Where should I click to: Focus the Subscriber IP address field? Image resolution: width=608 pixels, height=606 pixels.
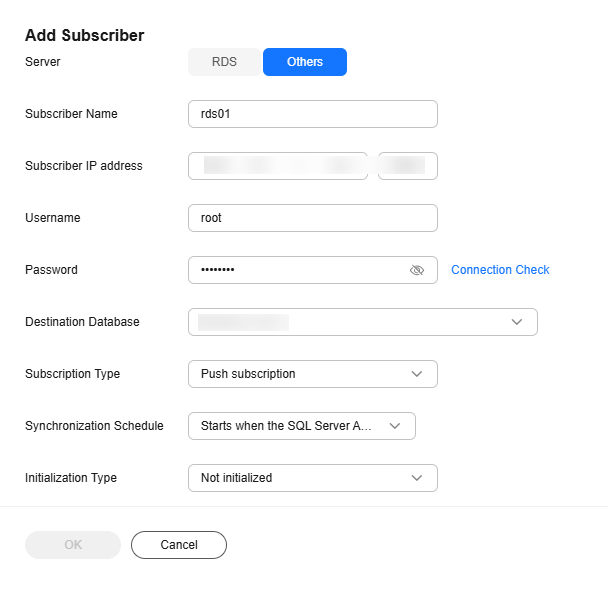click(x=278, y=166)
